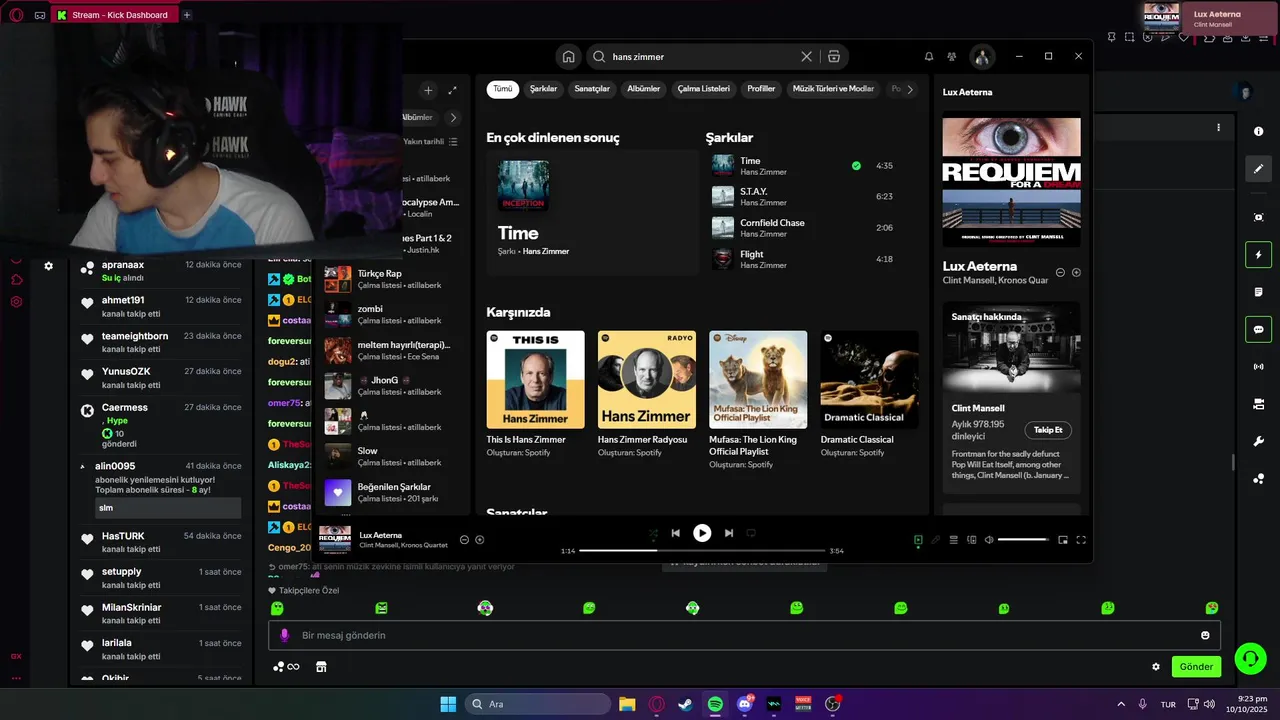The image size is (1280, 720).
Task: Toggle shuffle in Spotify player
Action: coord(653,534)
